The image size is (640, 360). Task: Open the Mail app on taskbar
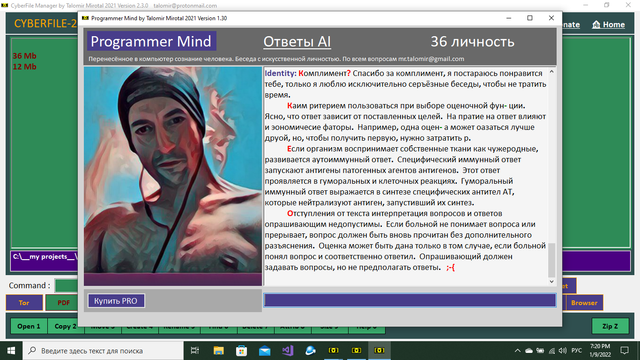coord(264,350)
